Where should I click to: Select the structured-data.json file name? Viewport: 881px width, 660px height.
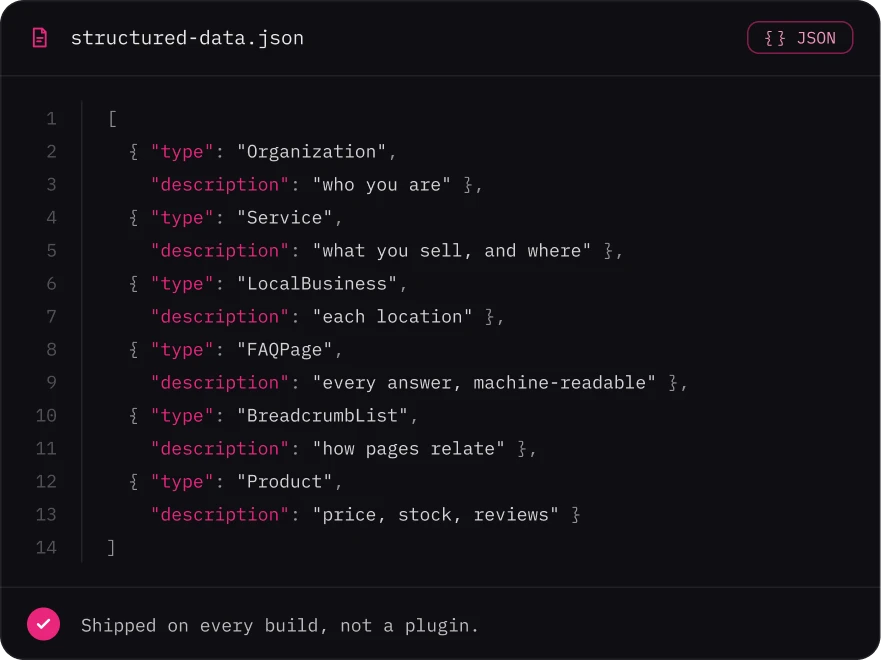(187, 38)
